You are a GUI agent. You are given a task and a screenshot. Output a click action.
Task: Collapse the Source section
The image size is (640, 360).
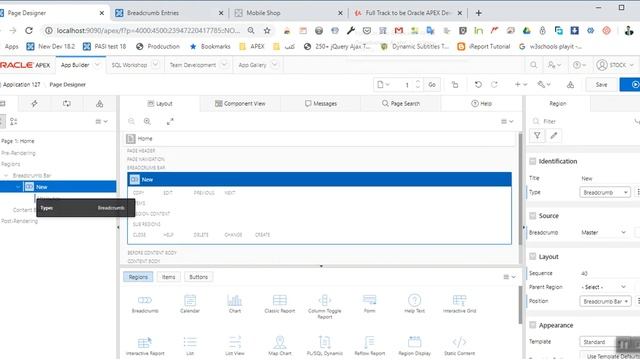point(533,216)
